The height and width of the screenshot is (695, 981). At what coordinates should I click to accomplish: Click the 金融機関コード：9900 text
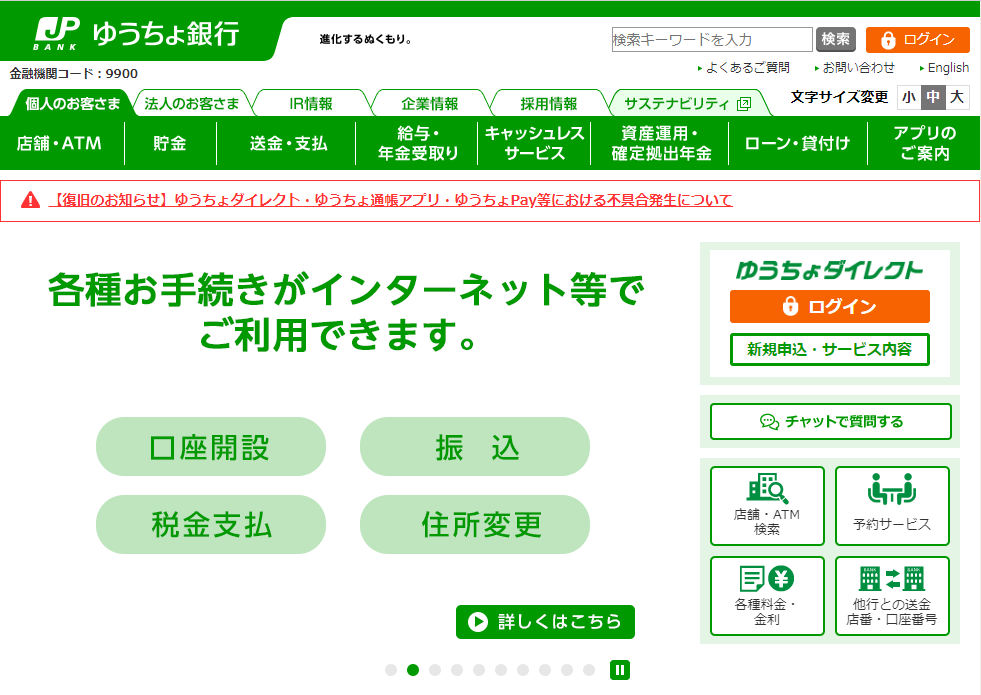[73, 74]
